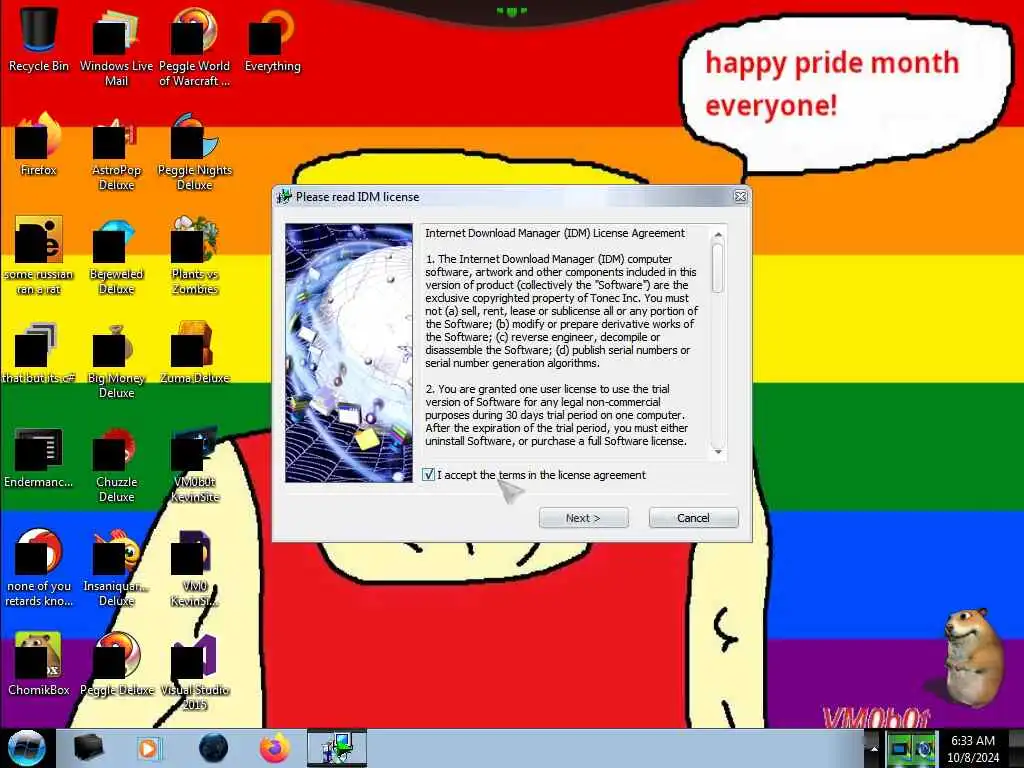Screen dimensions: 1024x768
Task: Select the ChomikBox desktop icon
Action: (39, 663)
